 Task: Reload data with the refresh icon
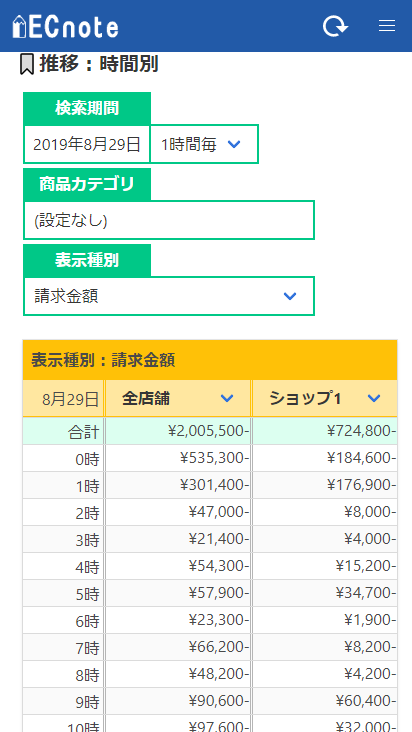click(x=335, y=26)
